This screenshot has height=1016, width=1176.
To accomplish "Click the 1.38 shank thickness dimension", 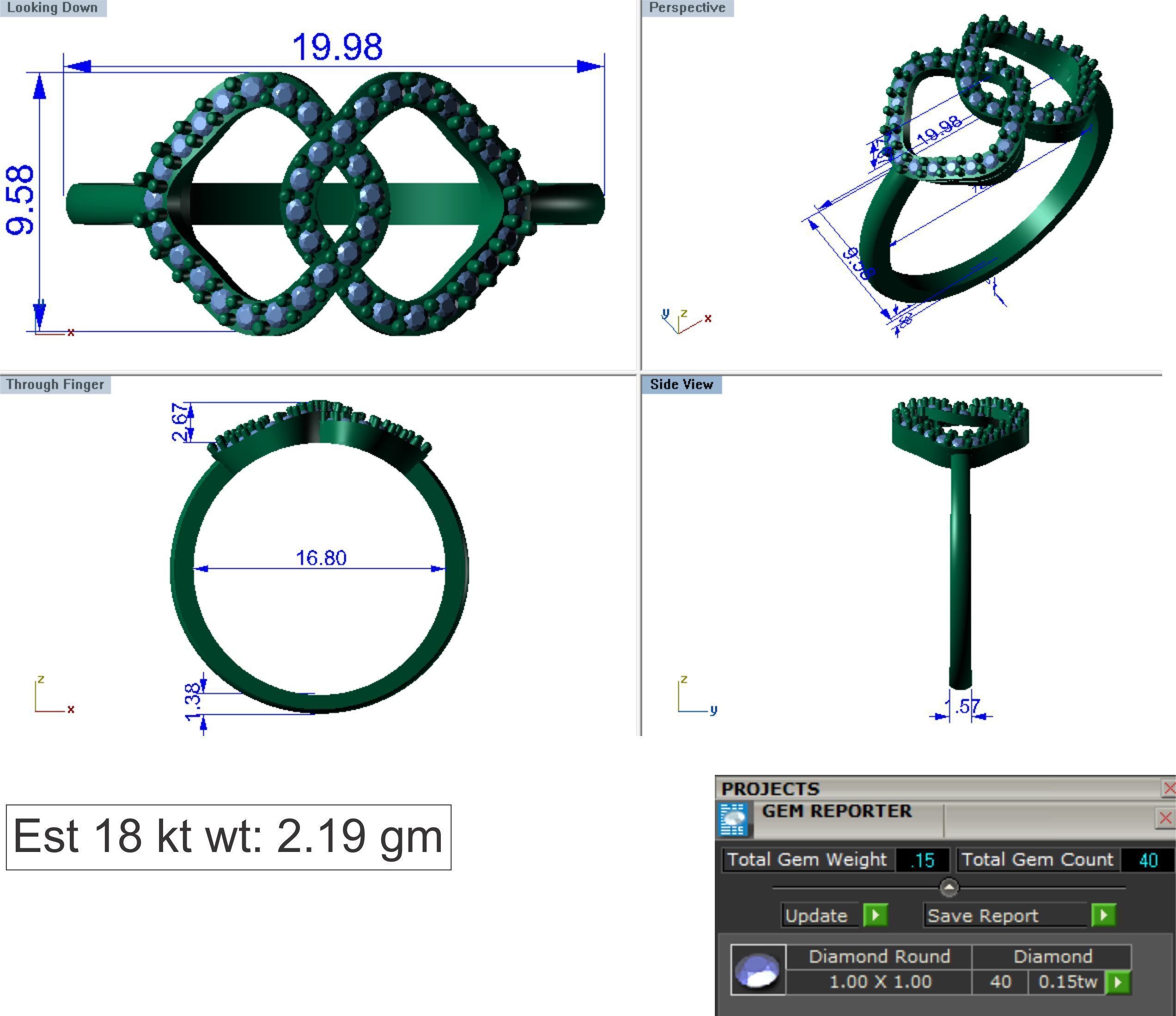I will 193,703.
